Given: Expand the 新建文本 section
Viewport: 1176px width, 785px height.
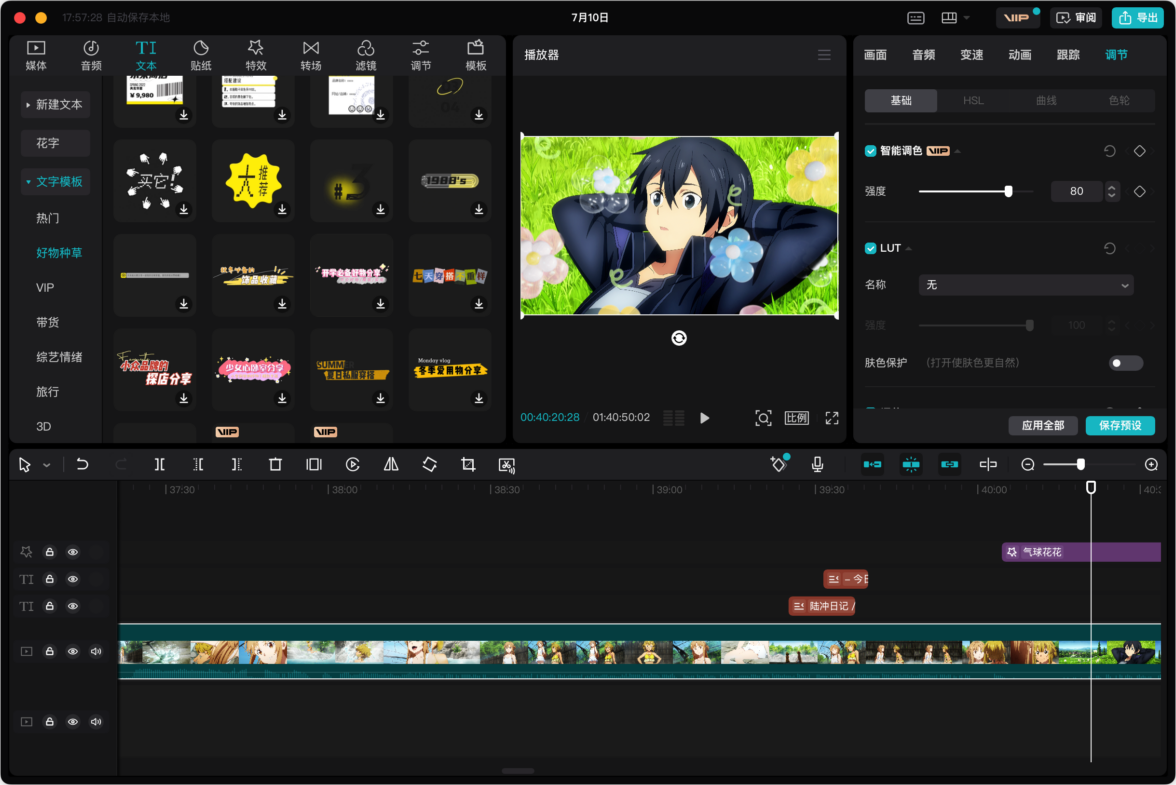Looking at the screenshot, I should (54, 105).
